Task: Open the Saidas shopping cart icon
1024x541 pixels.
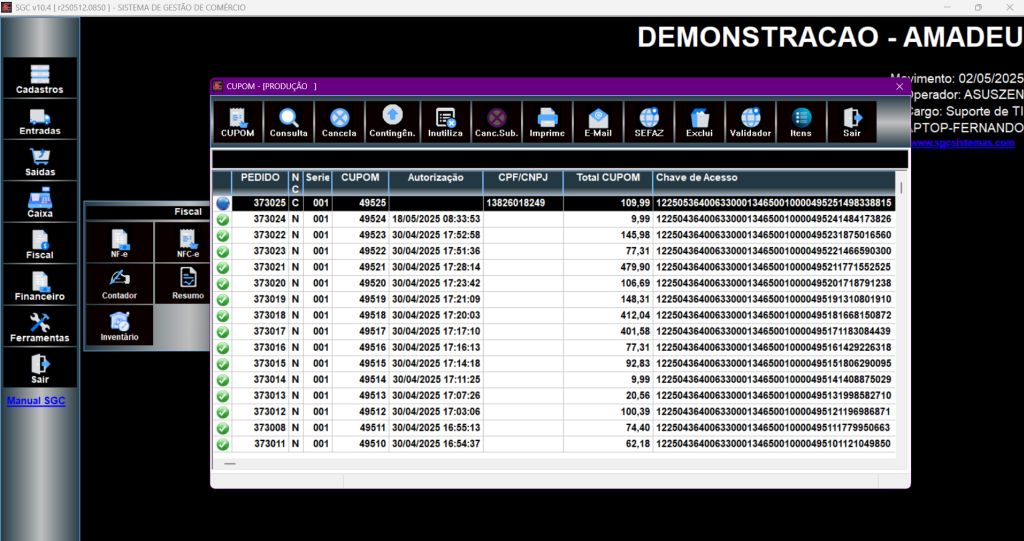Action: [x=40, y=161]
